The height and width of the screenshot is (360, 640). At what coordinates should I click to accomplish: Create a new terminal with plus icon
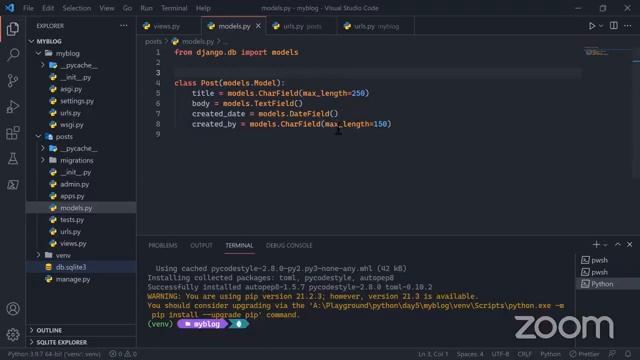(596, 244)
